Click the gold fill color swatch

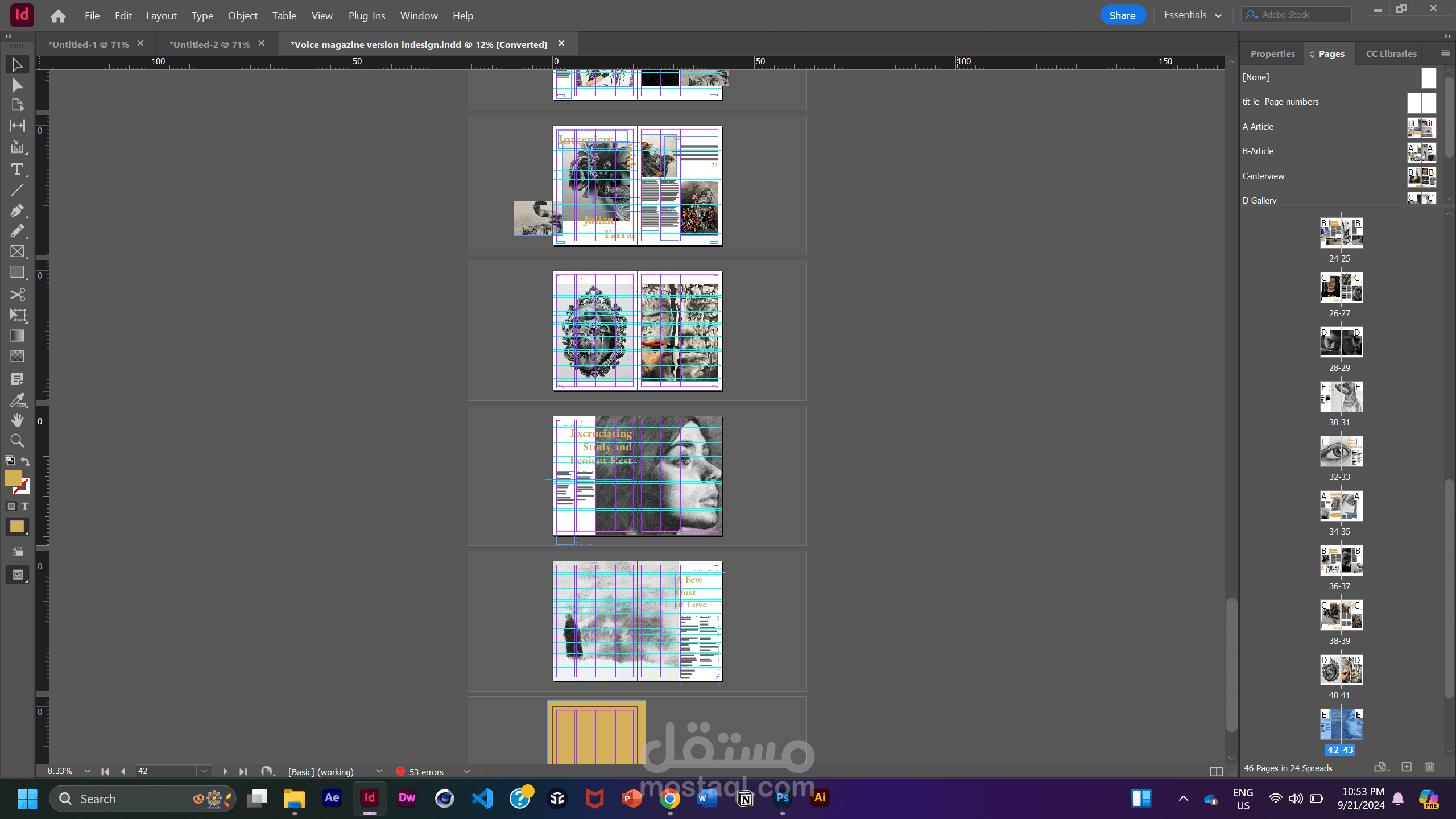13,478
